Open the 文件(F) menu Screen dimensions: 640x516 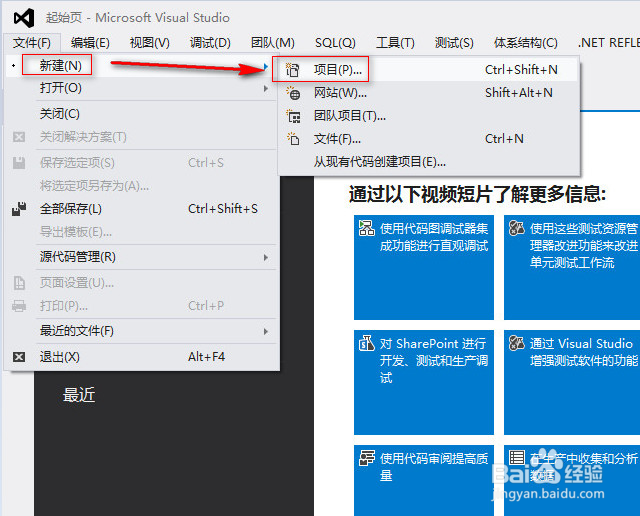coord(32,42)
